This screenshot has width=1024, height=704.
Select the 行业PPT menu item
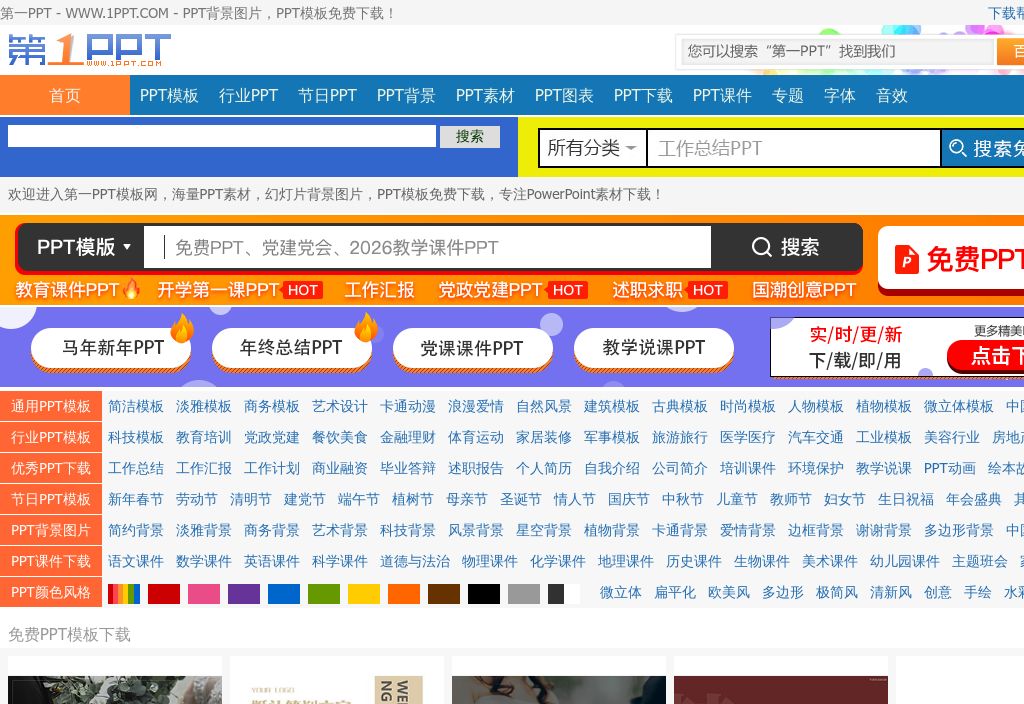[248, 95]
